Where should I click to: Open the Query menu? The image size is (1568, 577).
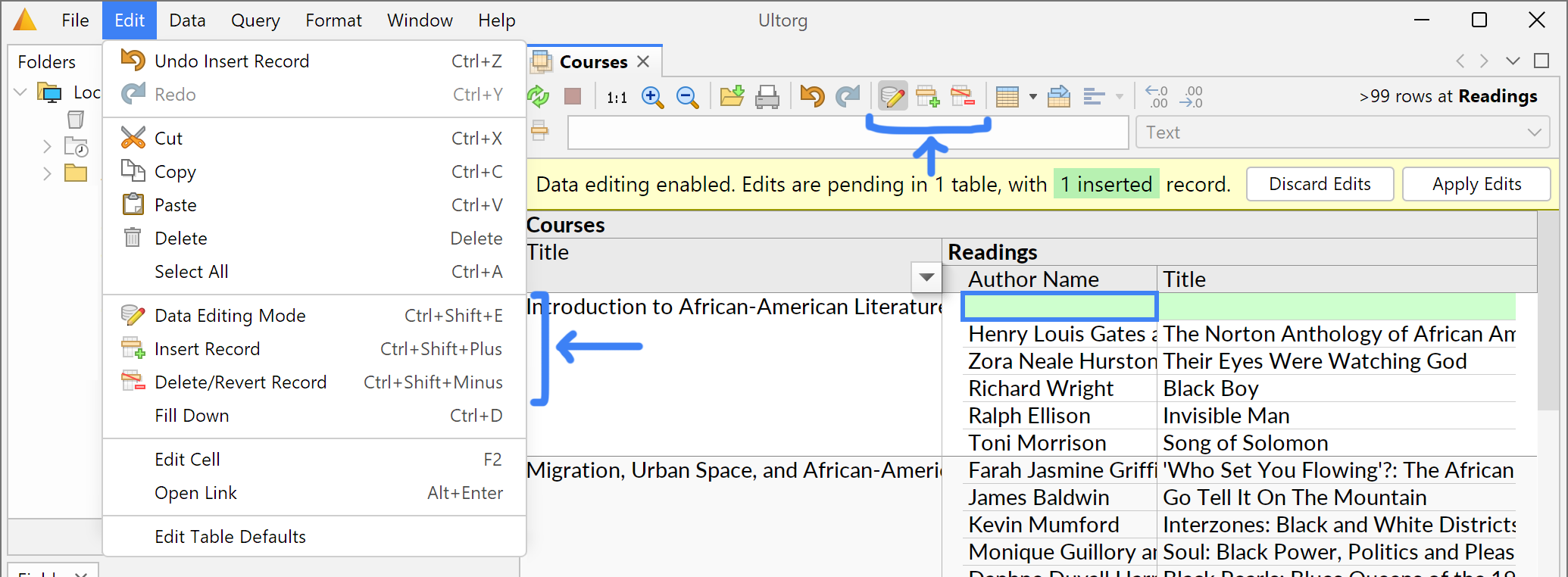click(x=255, y=20)
